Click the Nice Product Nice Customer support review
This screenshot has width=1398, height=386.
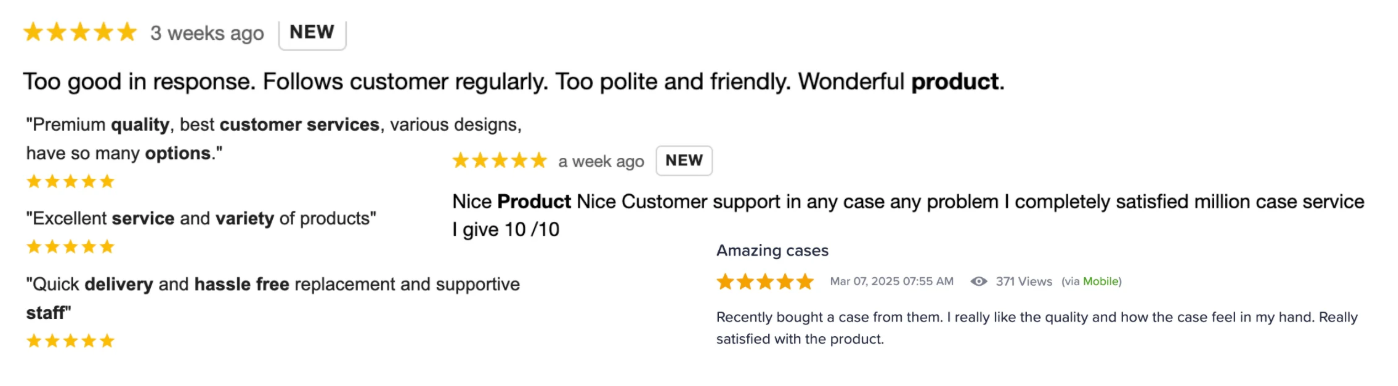coord(908,216)
